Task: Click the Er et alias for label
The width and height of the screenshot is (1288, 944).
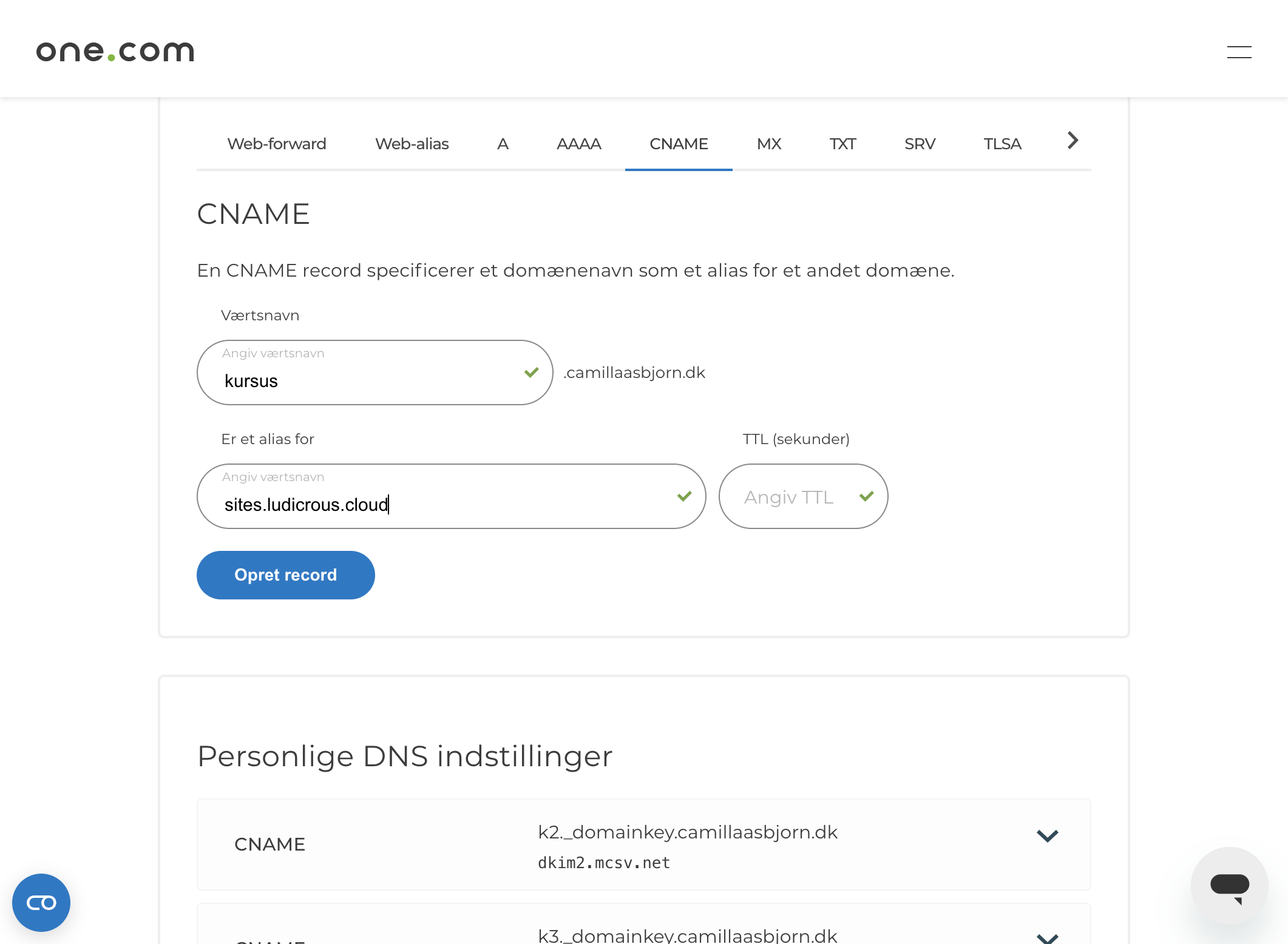Action: click(x=268, y=439)
